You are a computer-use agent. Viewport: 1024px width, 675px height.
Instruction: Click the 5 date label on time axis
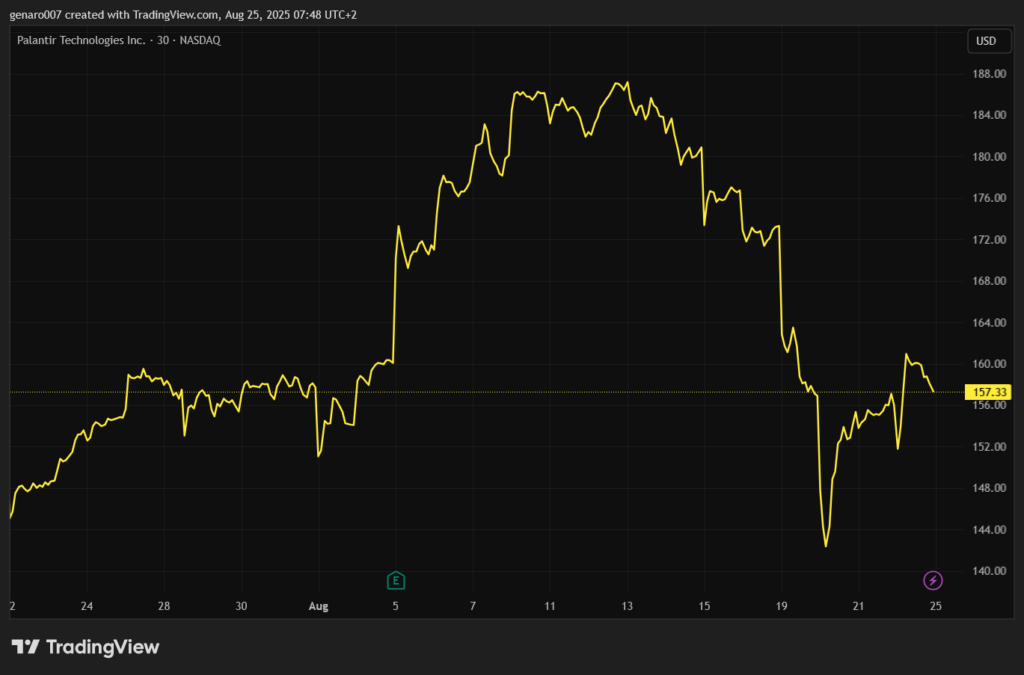point(395,606)
